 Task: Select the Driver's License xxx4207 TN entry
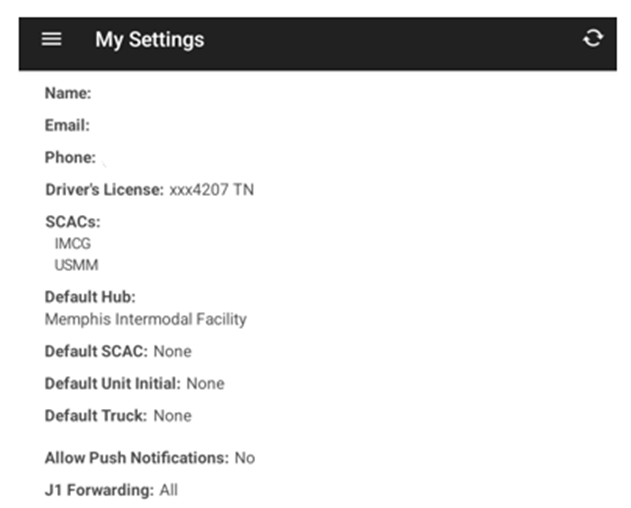click(149, 190)
